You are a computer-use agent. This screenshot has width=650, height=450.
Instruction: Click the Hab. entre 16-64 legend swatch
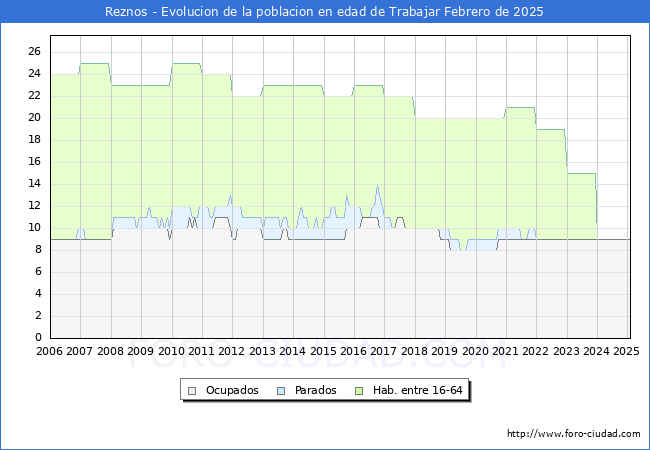pyautogui.click(x=359, y=391)
